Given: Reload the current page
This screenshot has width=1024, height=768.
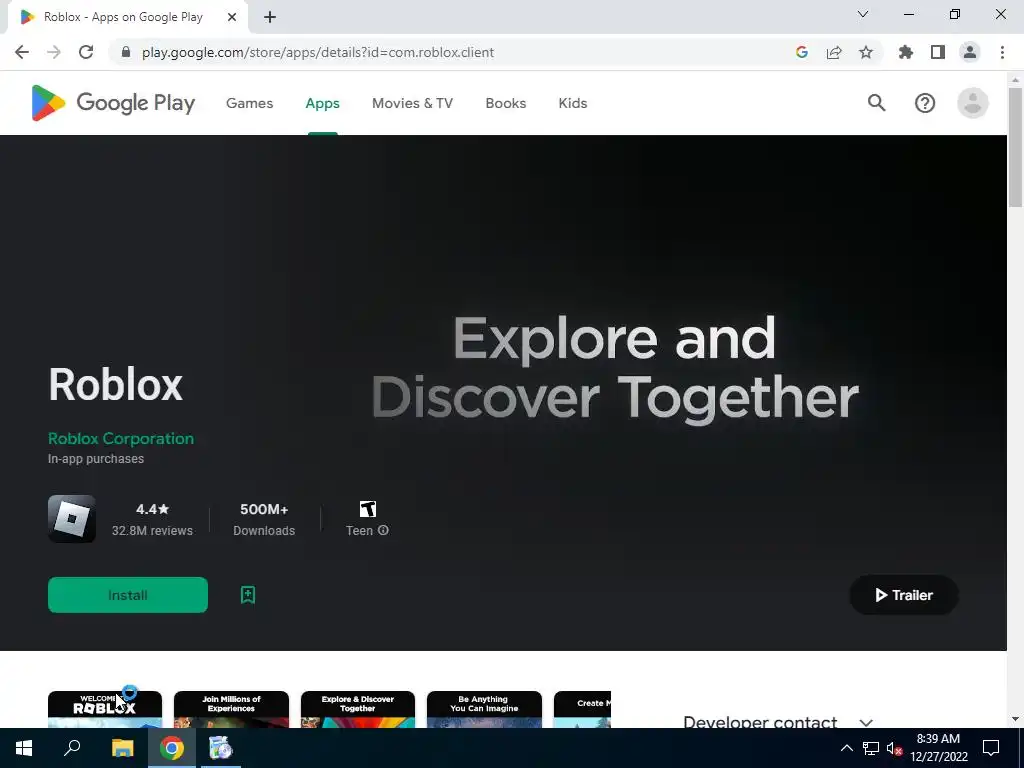Looking at the screenshot, I should (x=86, y=52).
